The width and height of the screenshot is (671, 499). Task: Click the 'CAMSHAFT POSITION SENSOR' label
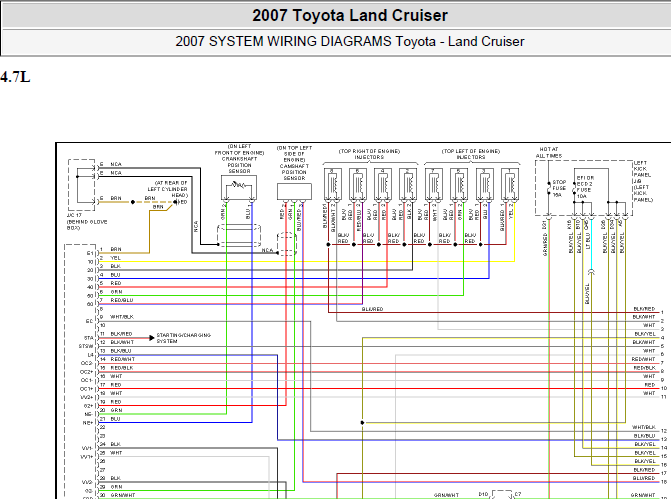[294, 172]
